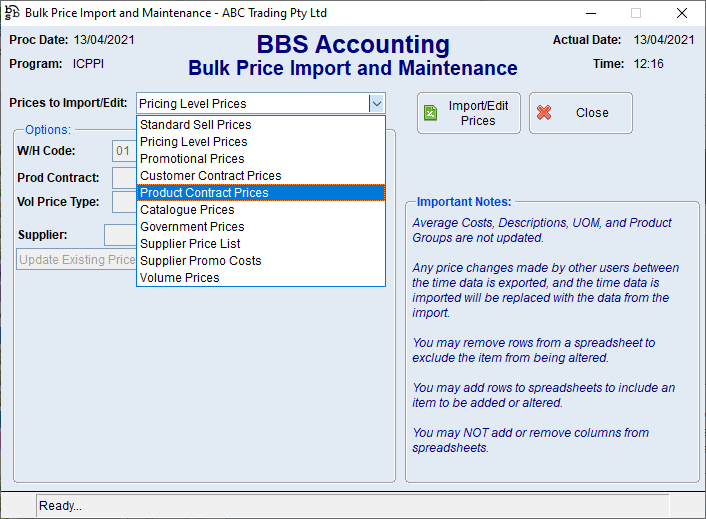Choose Volume Prices at list bottom

(x=180, y=278)
